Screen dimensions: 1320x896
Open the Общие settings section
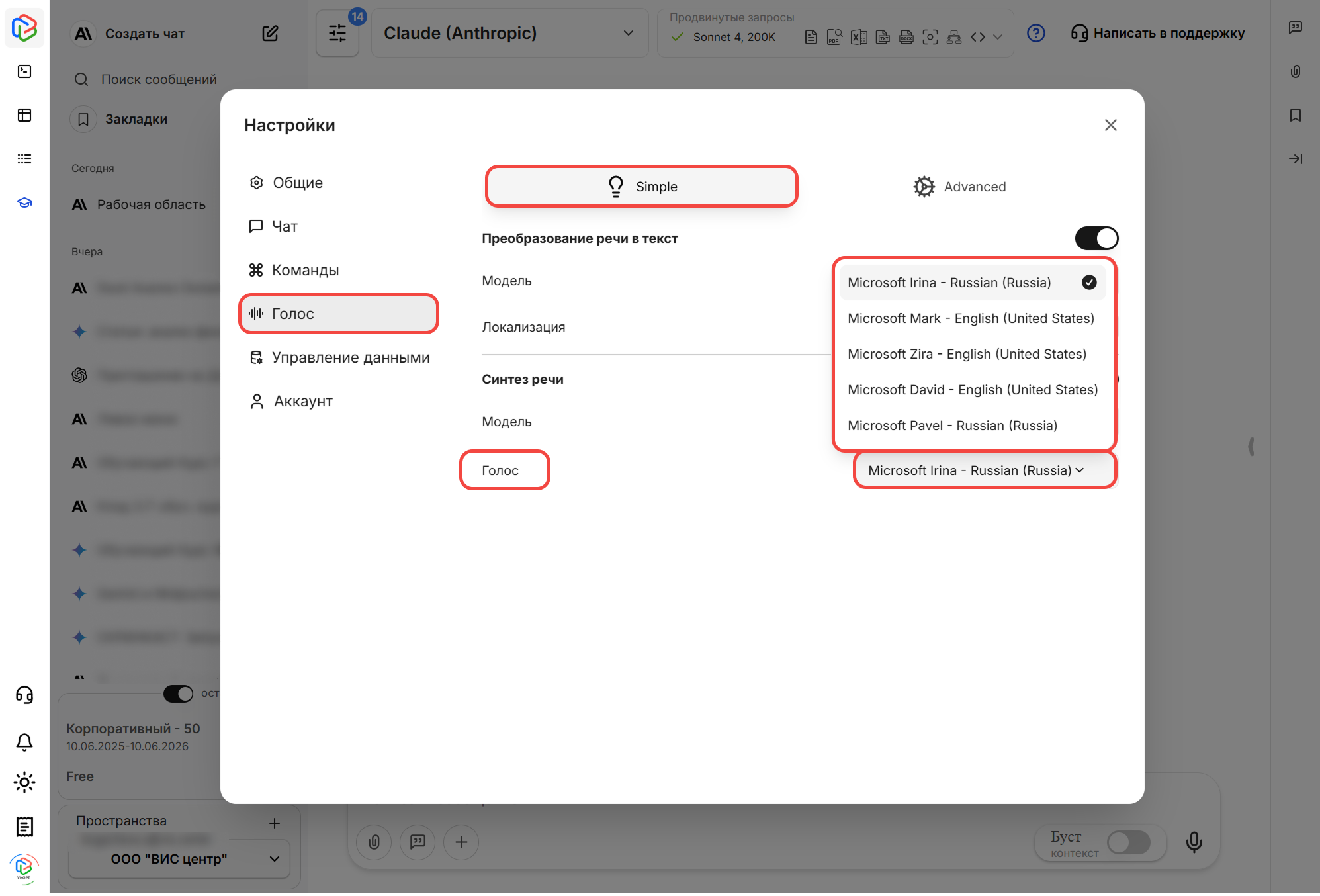tap(339, 183)
